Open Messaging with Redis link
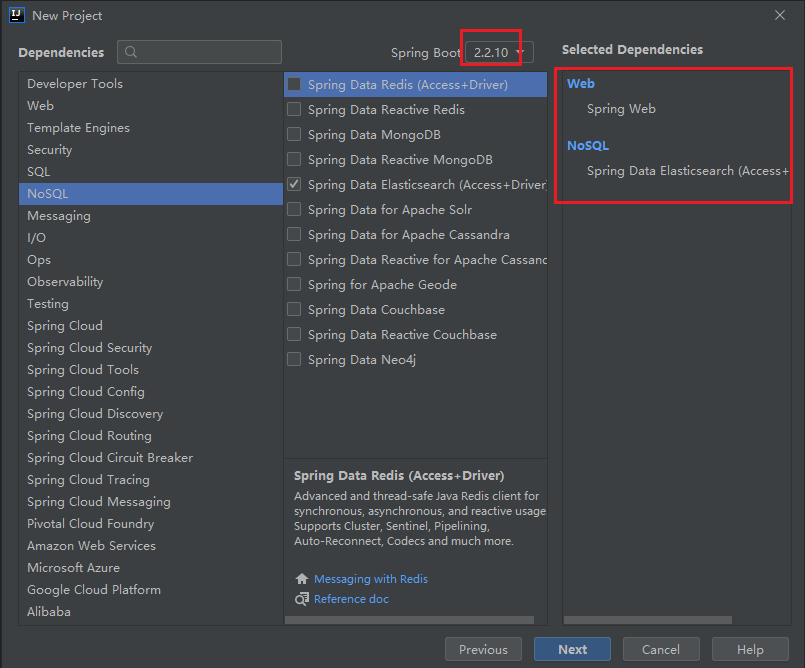The width and height of the screenshot is (805, 668). [371, 579]
